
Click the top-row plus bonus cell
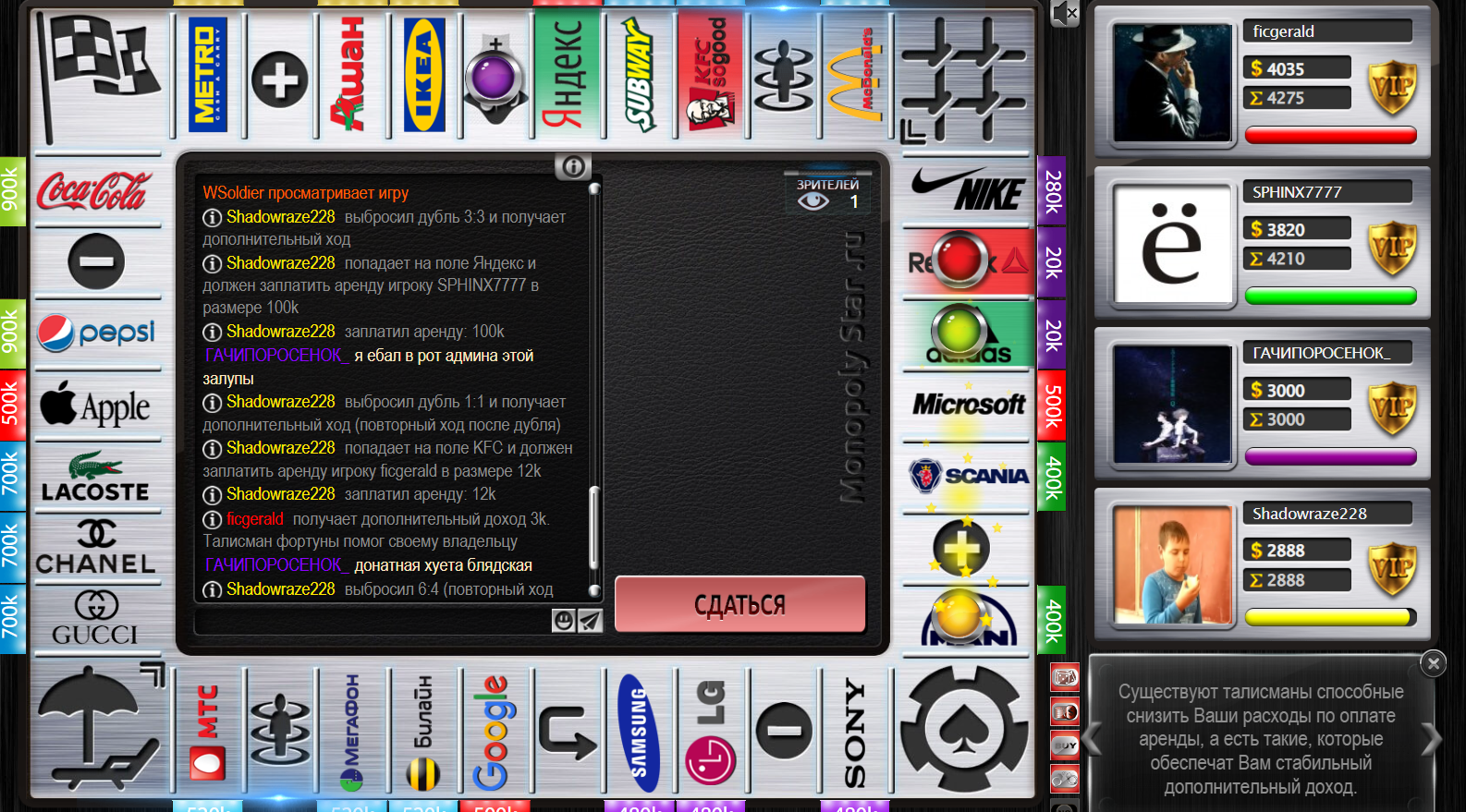click(x=280, y=78)
